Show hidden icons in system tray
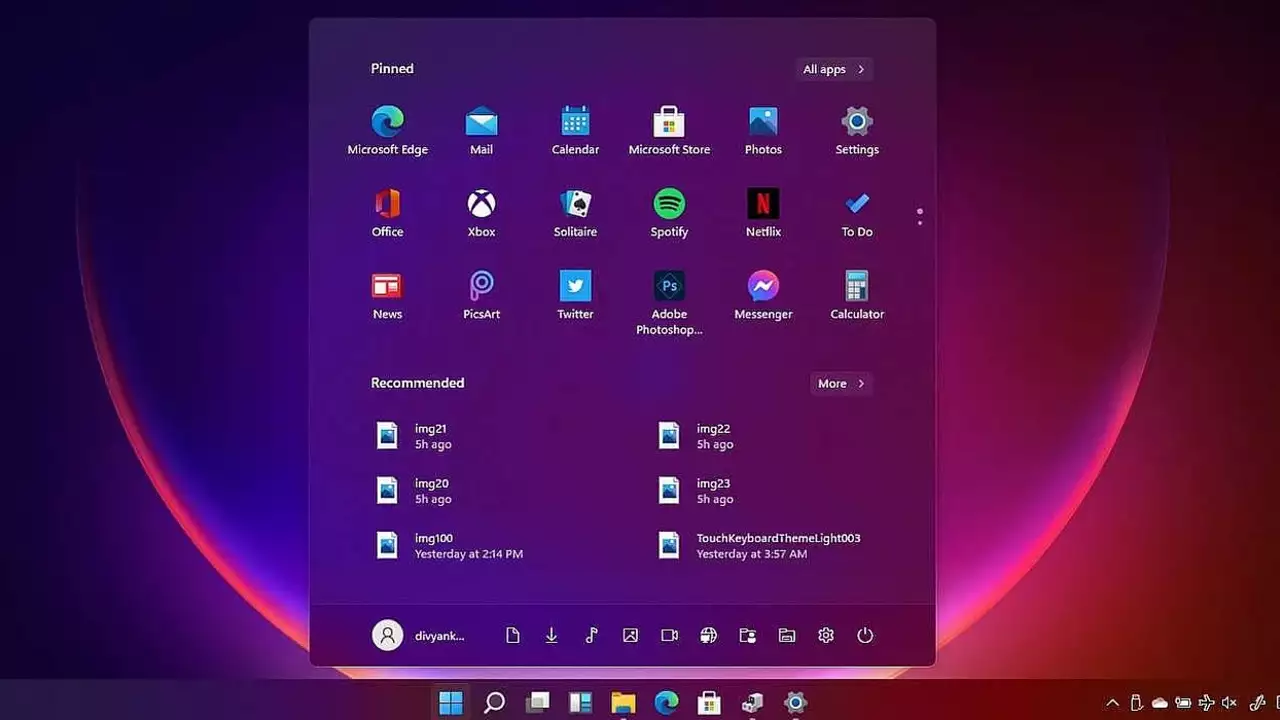 tap(1112, 703)
